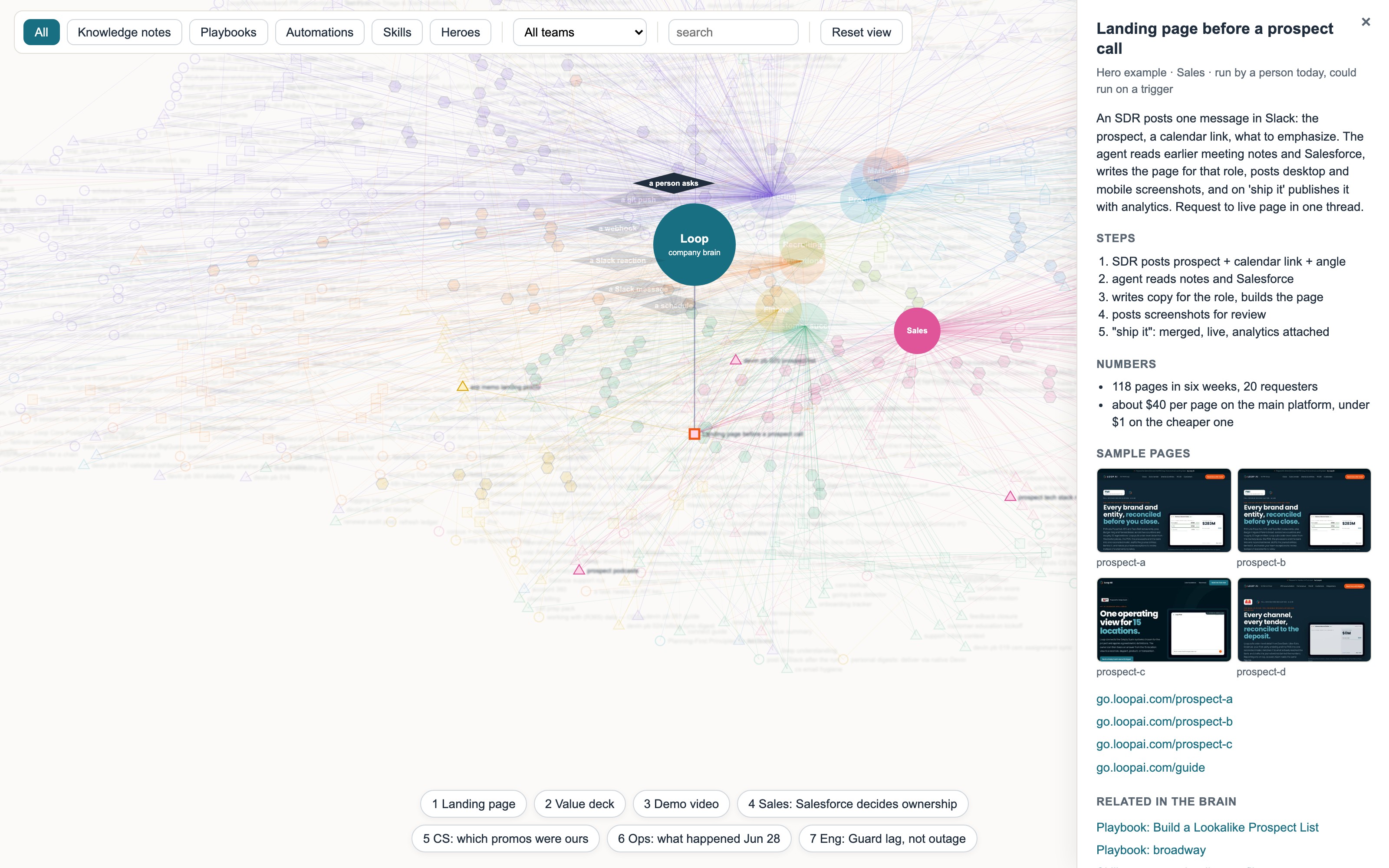Screen dimensions: 1389x868
Task: Click the Reset view button
Action: click(x=861, y=32)
